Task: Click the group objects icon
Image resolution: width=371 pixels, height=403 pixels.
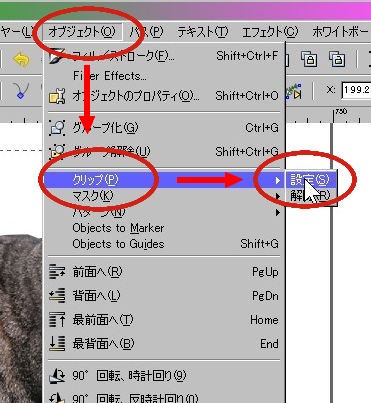Action: pos(57,128)
